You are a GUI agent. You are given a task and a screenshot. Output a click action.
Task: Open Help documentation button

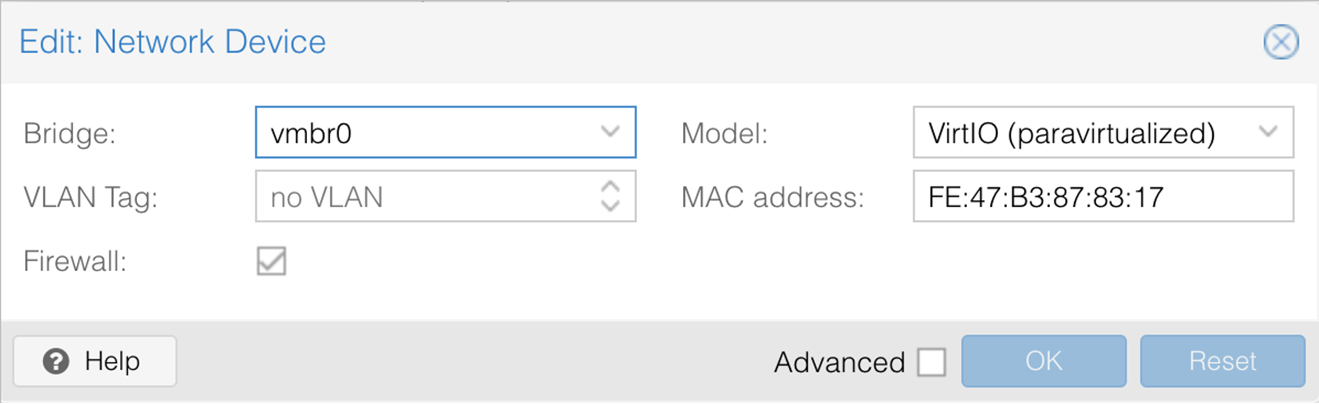pos(95,361)
